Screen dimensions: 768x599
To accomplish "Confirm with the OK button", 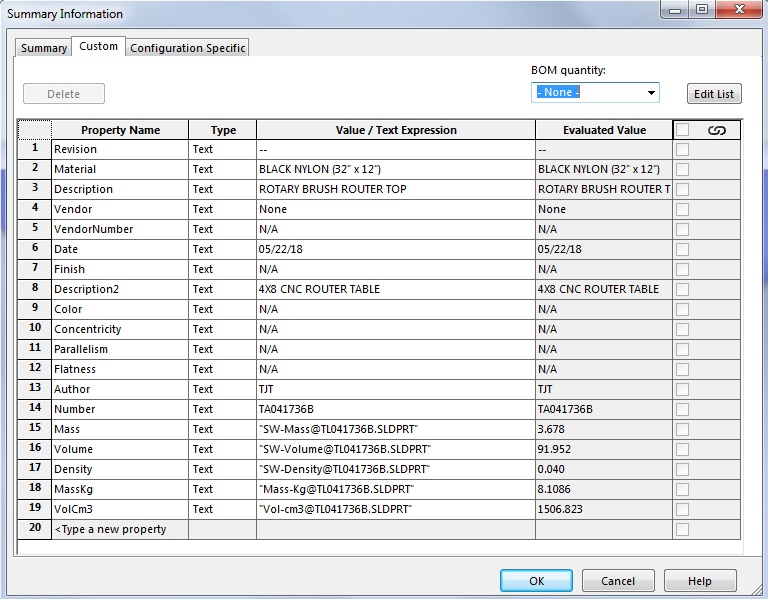I will point(536,581).
